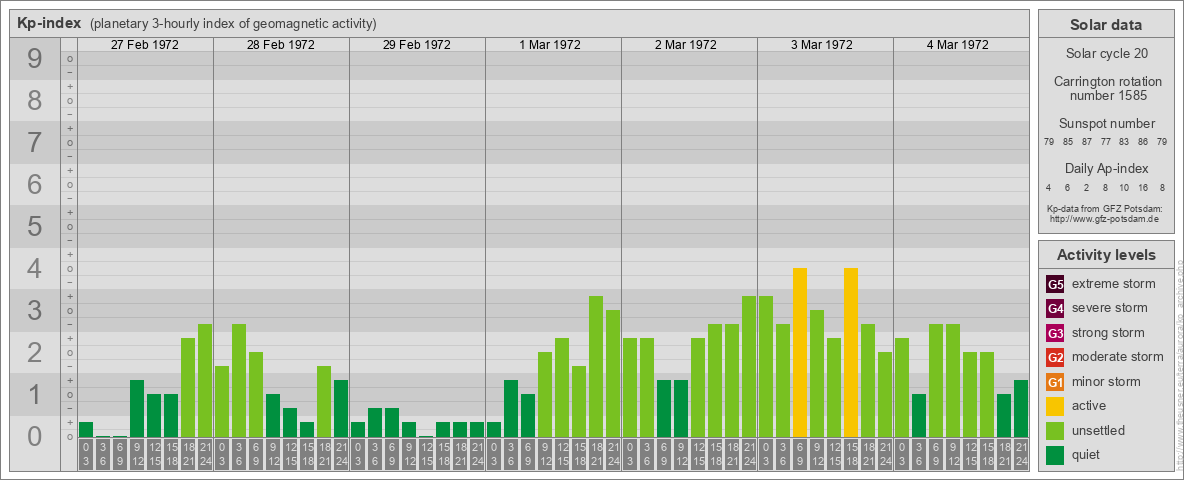Click the sunspot number value 83
The image size is (1184, 480).
[1124, 142]
